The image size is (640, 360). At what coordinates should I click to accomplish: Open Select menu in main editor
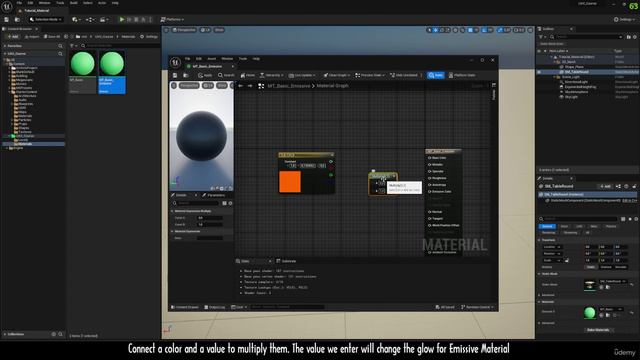[x=88, y=3]
